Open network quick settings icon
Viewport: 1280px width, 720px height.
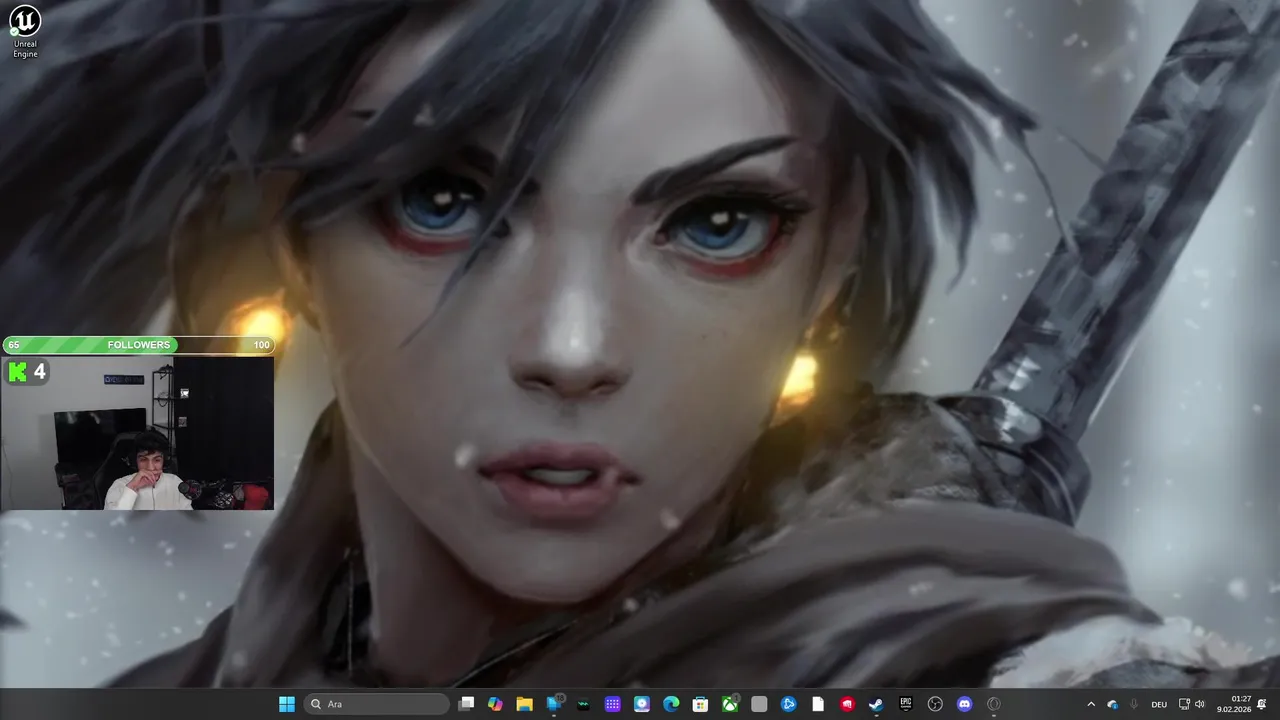click(1184, 704)
